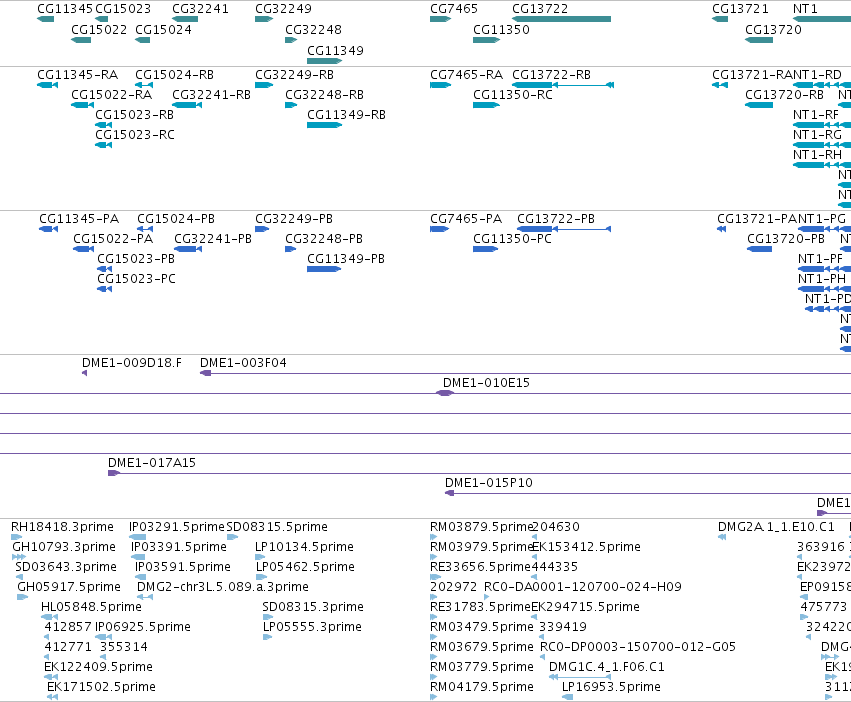Click the cyan bar under CG11349-RB
The height and width of the screenshot is (702, 851).
pyautogui.click(x=325, y=125)
